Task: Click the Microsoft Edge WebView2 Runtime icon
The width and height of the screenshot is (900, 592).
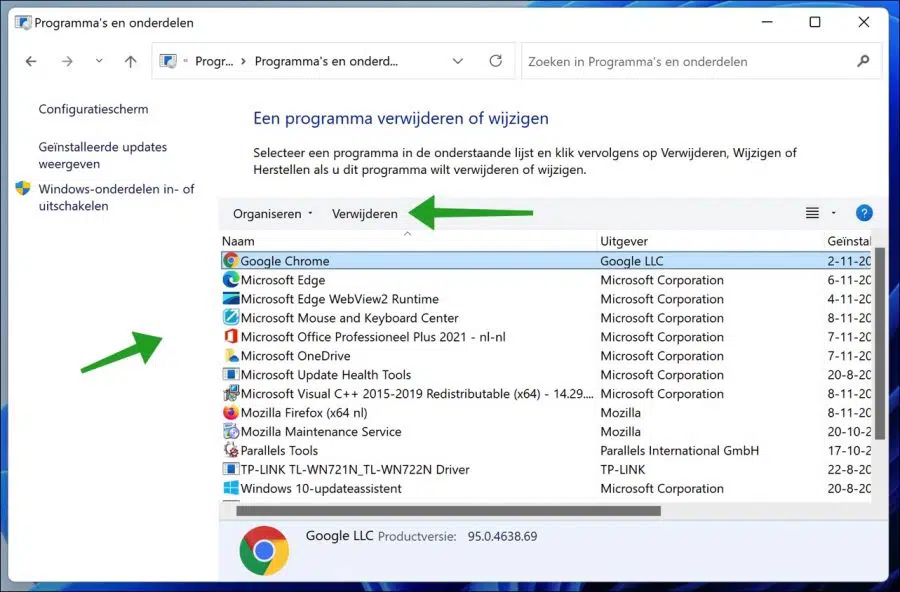Action: pos(231,299)
